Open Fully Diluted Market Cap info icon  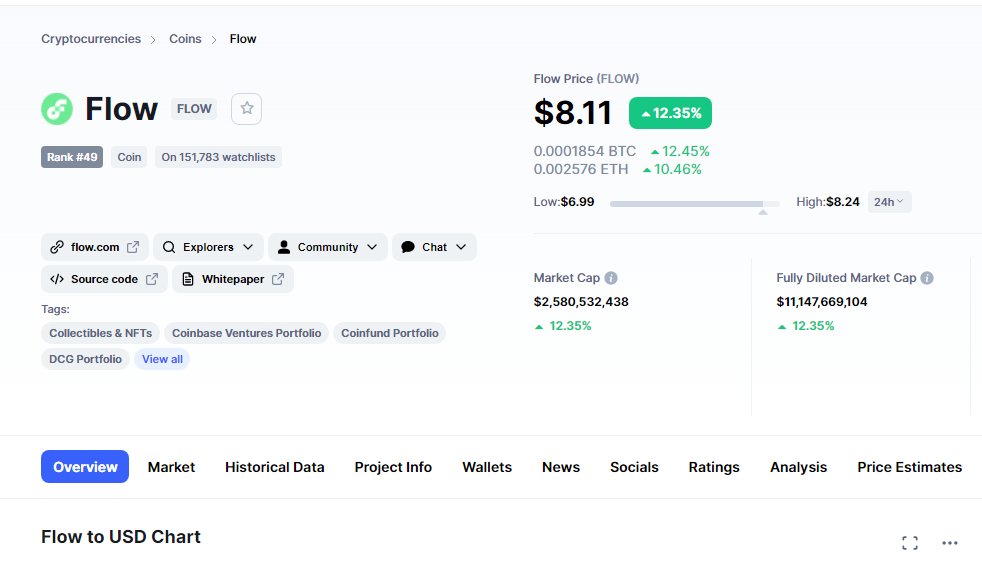(x=927, y=278)
